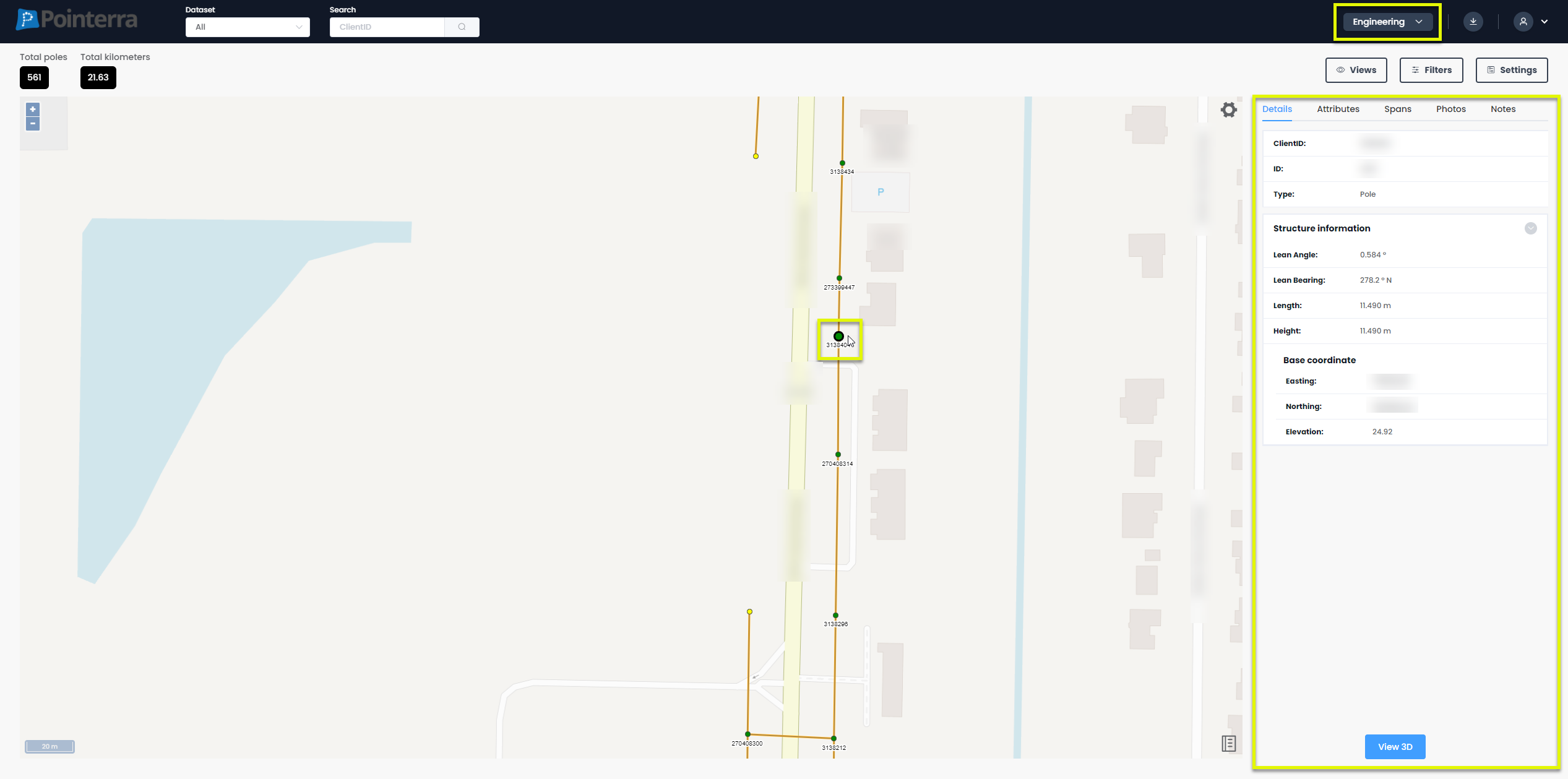Open the Settings button

point(1511,70)
